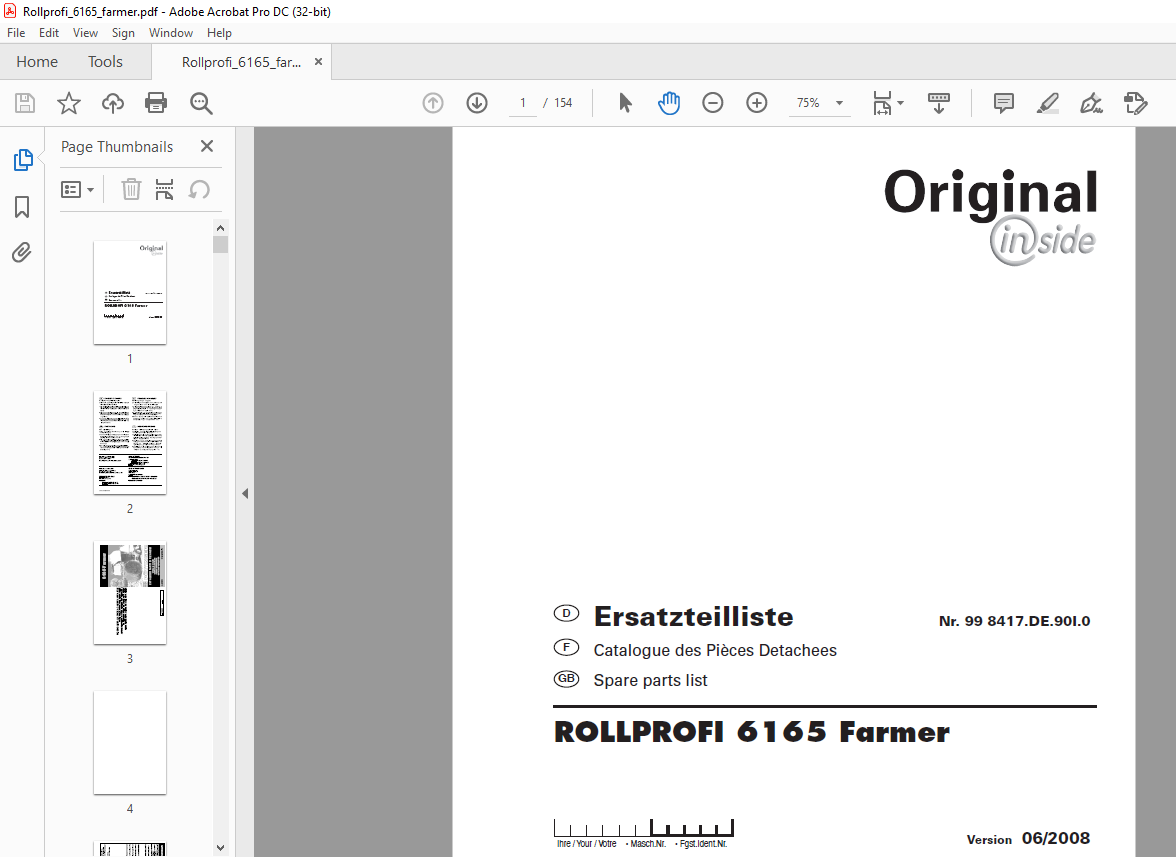Close the Rollprofi_6165_far... document tab

(x=319, y=61)
